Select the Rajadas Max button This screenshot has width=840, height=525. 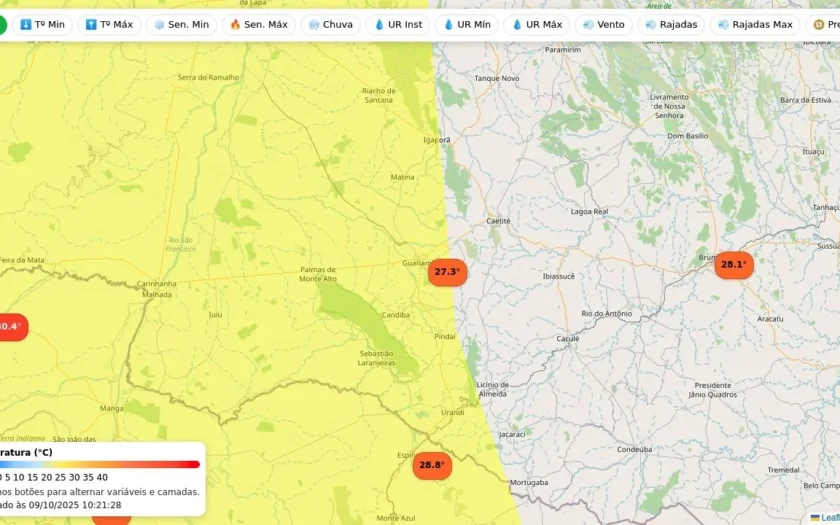755,25
